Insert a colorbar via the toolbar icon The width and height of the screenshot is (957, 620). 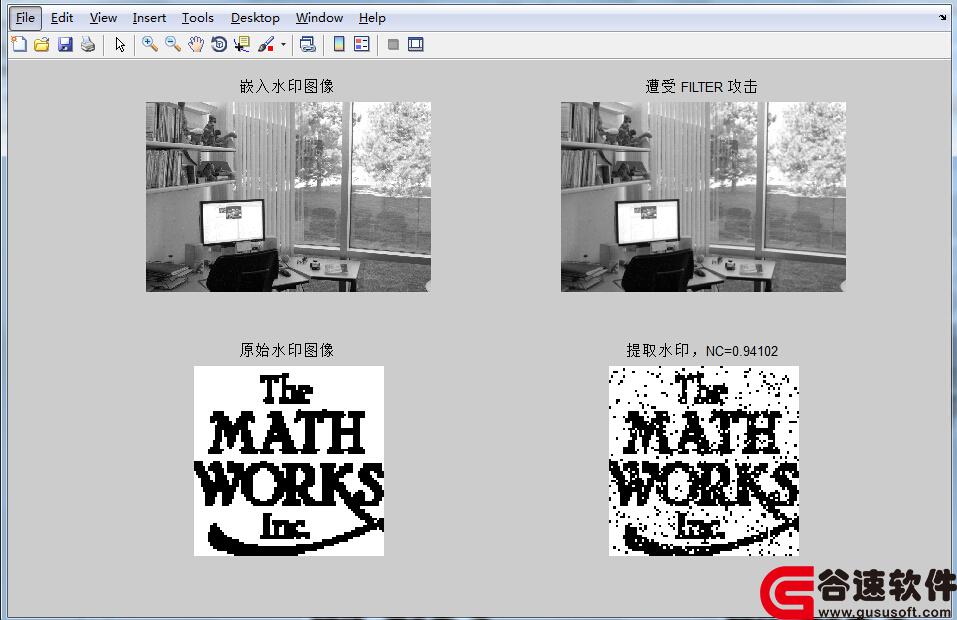click(x=339, y=44)
